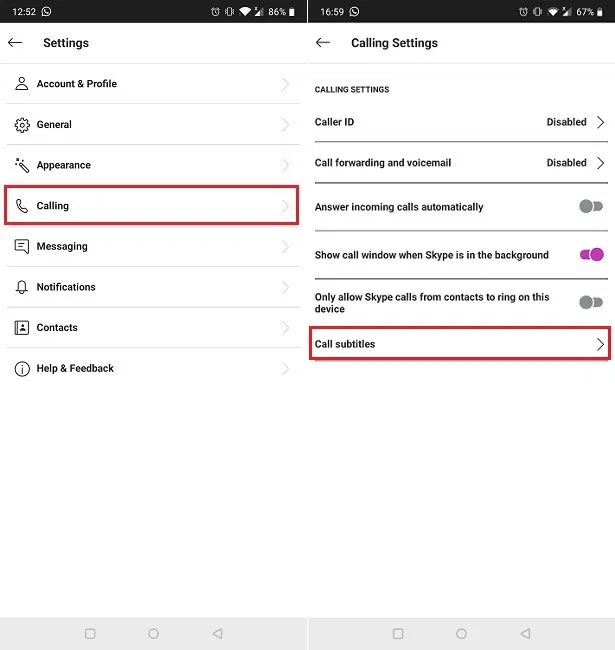Image resolution: width=615 pixels, height=650 pixels.
Task: Open Call subtitles option
Action: point(460,344)
